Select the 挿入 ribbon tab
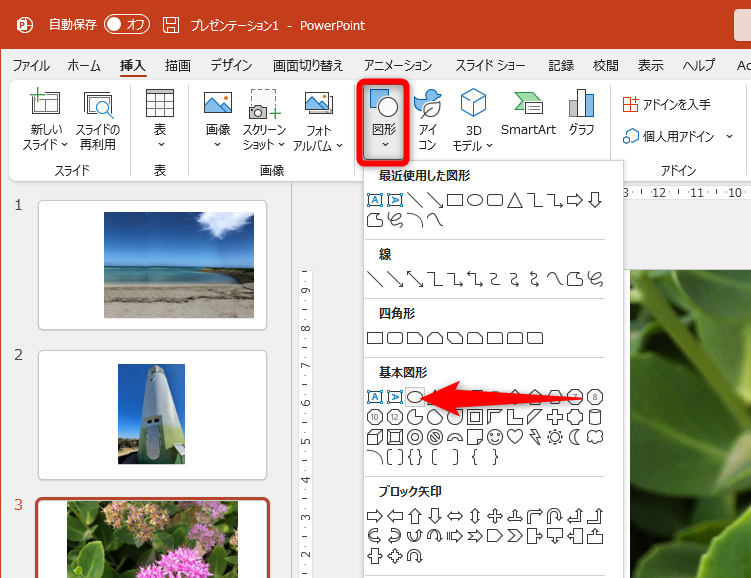The height and width of the screenshot is (578, 751). tap(133, 65)
